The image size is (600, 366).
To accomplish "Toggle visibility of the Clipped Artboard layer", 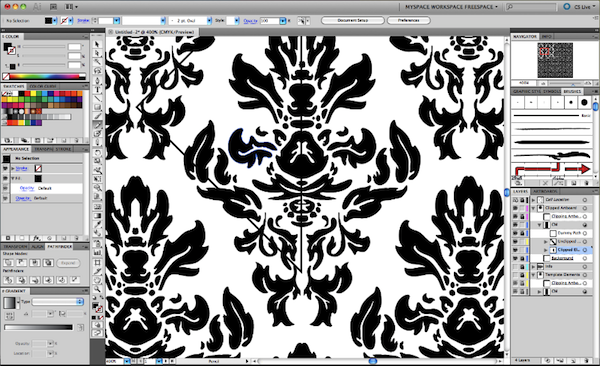I will [515, 208].
